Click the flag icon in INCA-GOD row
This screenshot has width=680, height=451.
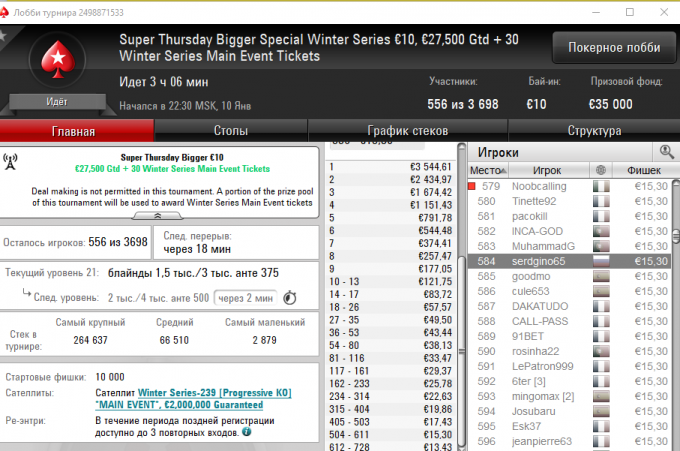click(601, 231)
